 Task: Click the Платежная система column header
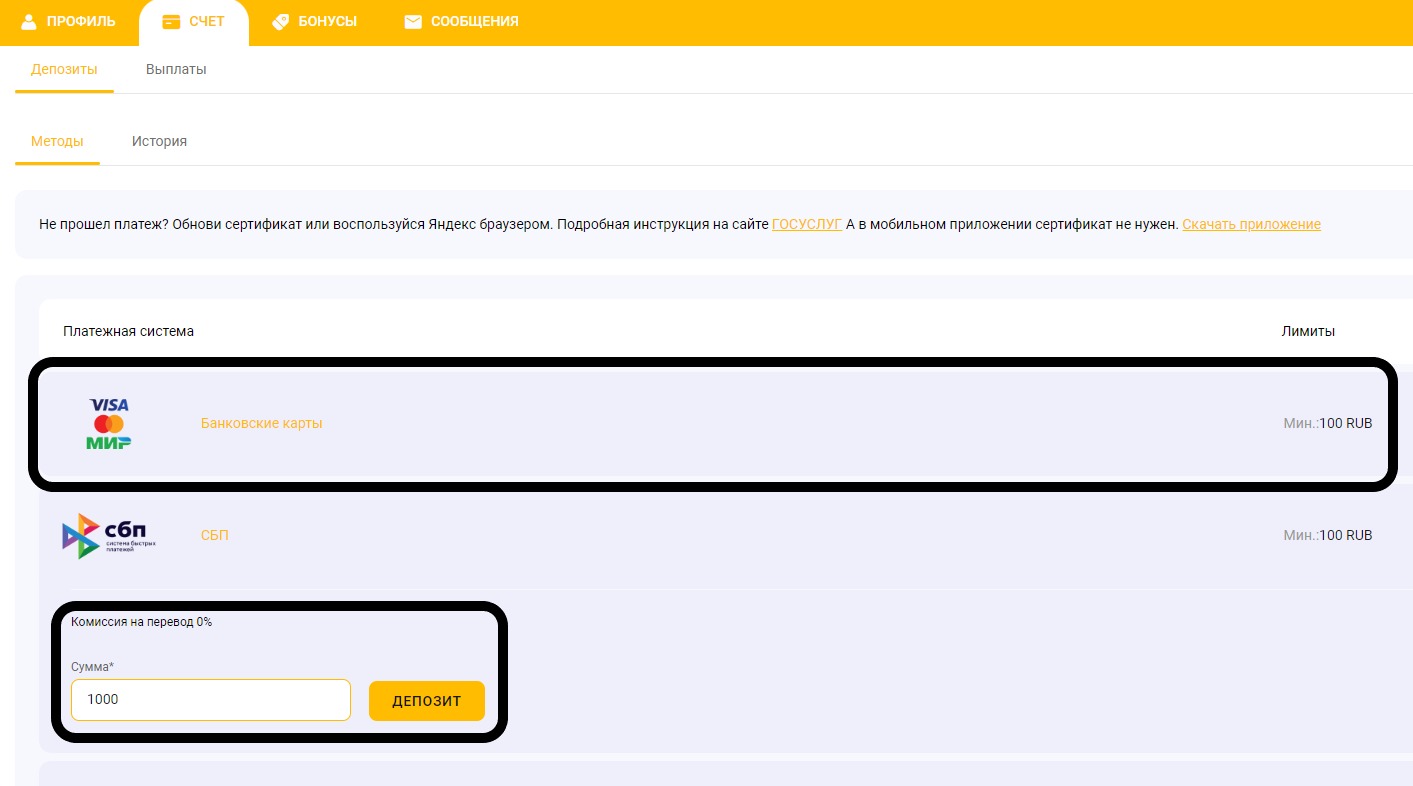click(x=128, y=331)
